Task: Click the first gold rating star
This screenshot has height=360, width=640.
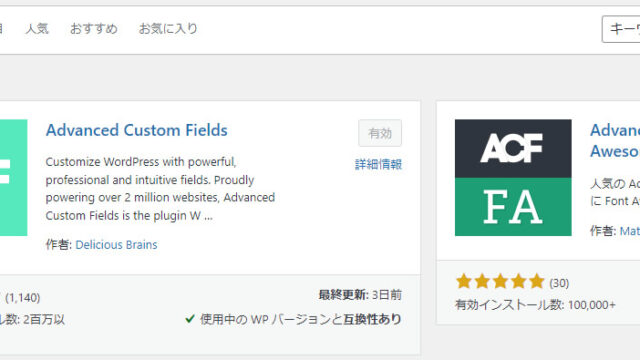Action: (x=464, y=282)
